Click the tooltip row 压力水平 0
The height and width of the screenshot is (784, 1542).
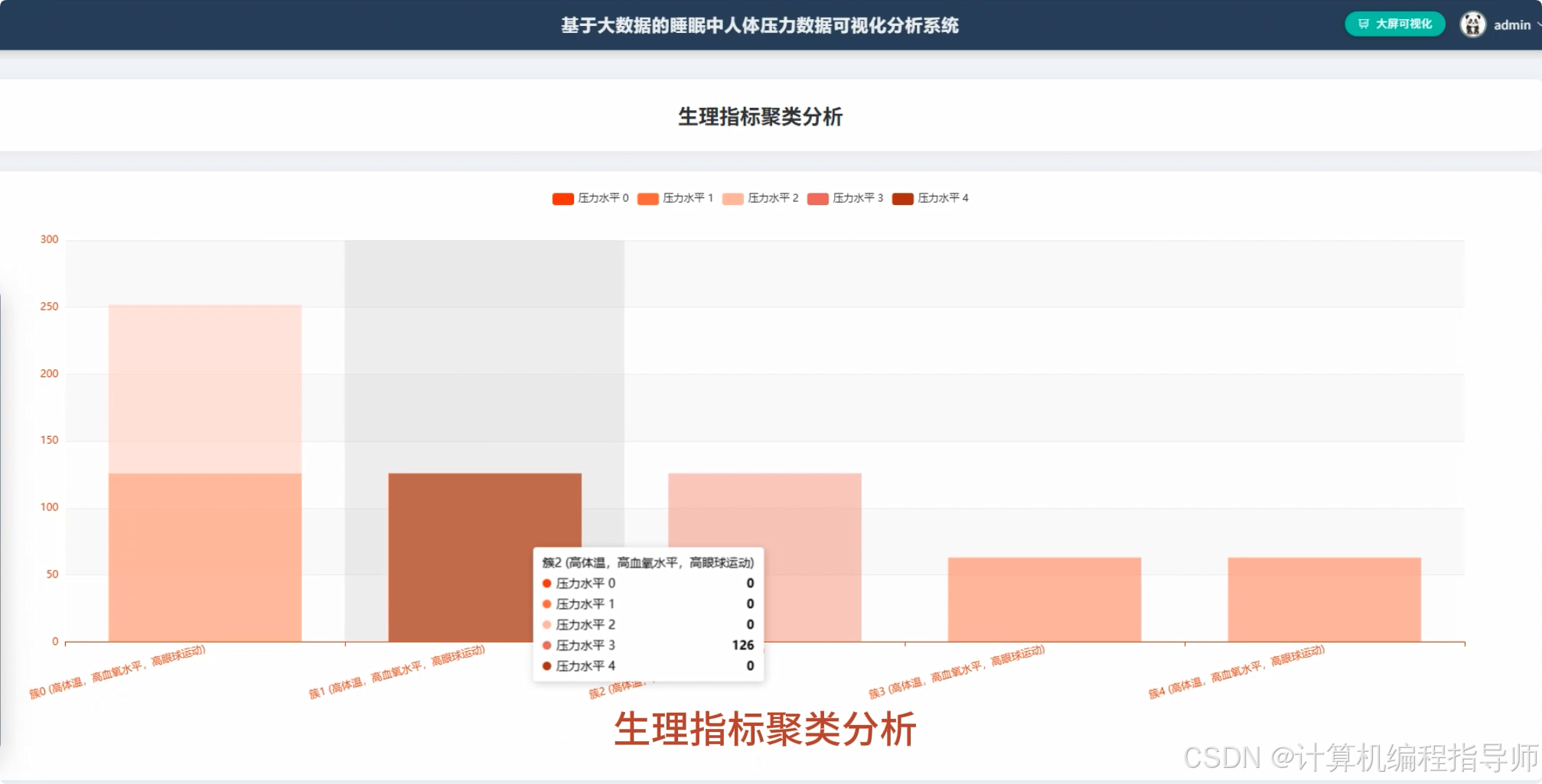(x=647, y=584)
